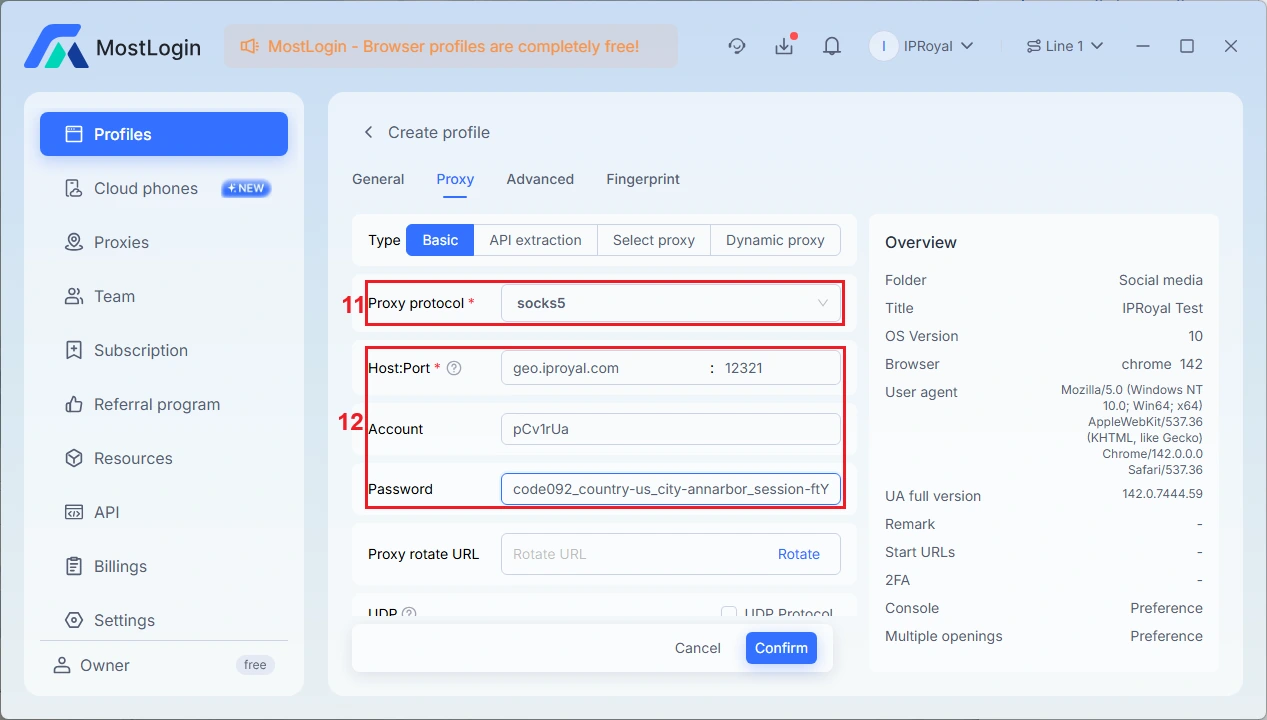Image resolution: width=1267 pixels, height=720 pixels.
Task: Switch to the General tab
Action: pos(378,179)
